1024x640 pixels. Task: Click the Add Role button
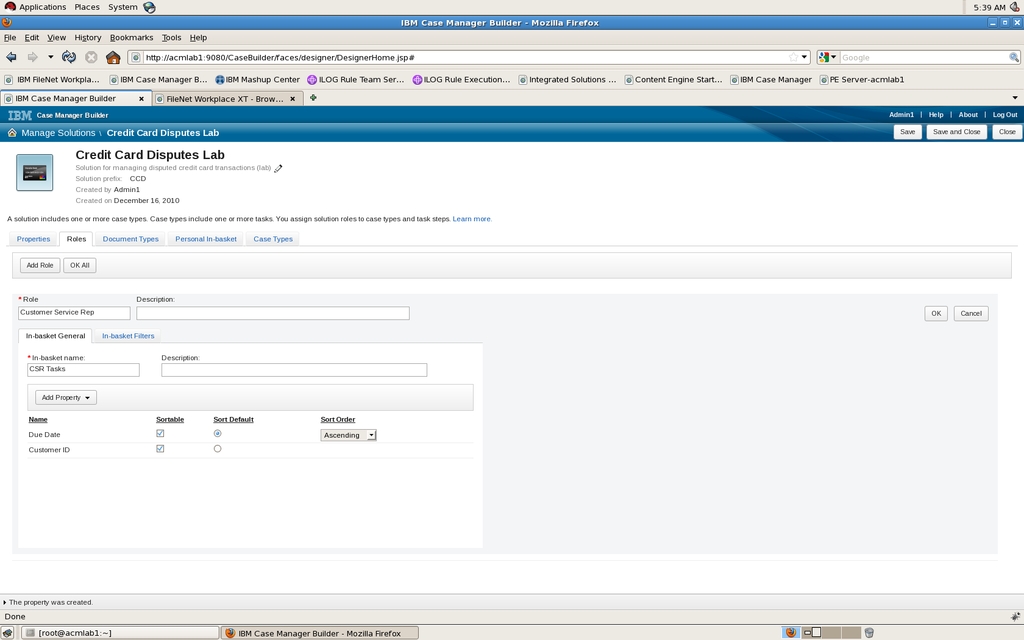point(40,265)
